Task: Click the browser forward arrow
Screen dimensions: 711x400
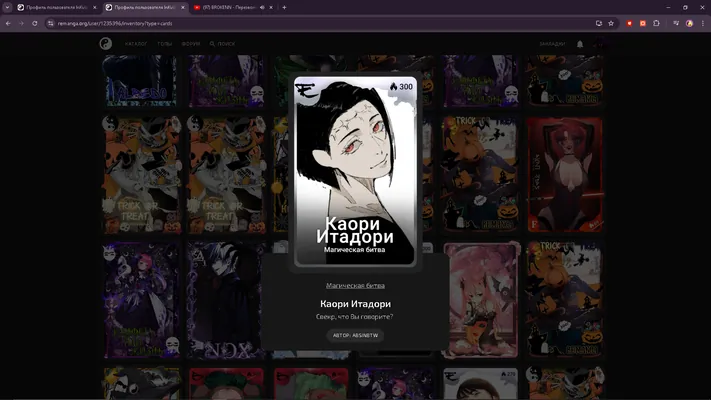Action: click(x=21, y=23)
